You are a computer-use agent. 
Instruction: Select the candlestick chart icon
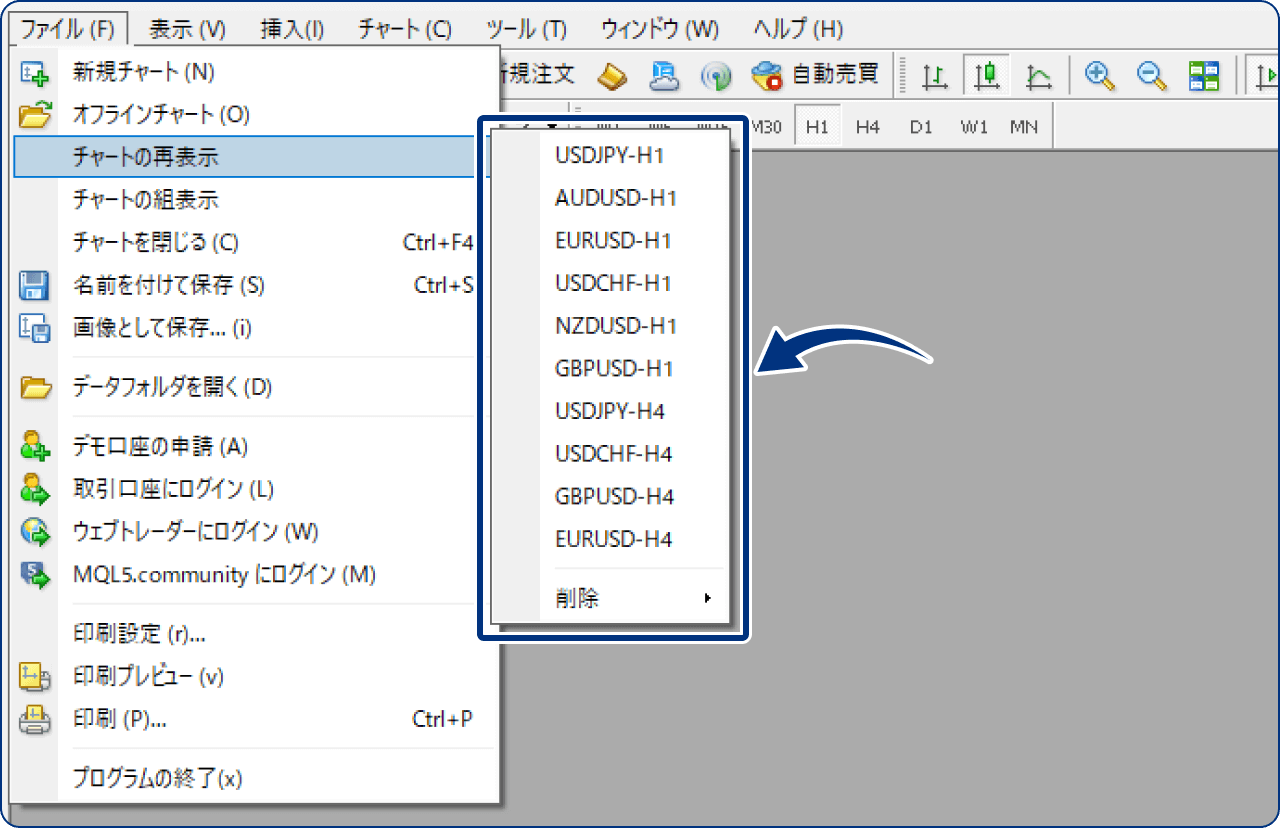tap(987, 75)
